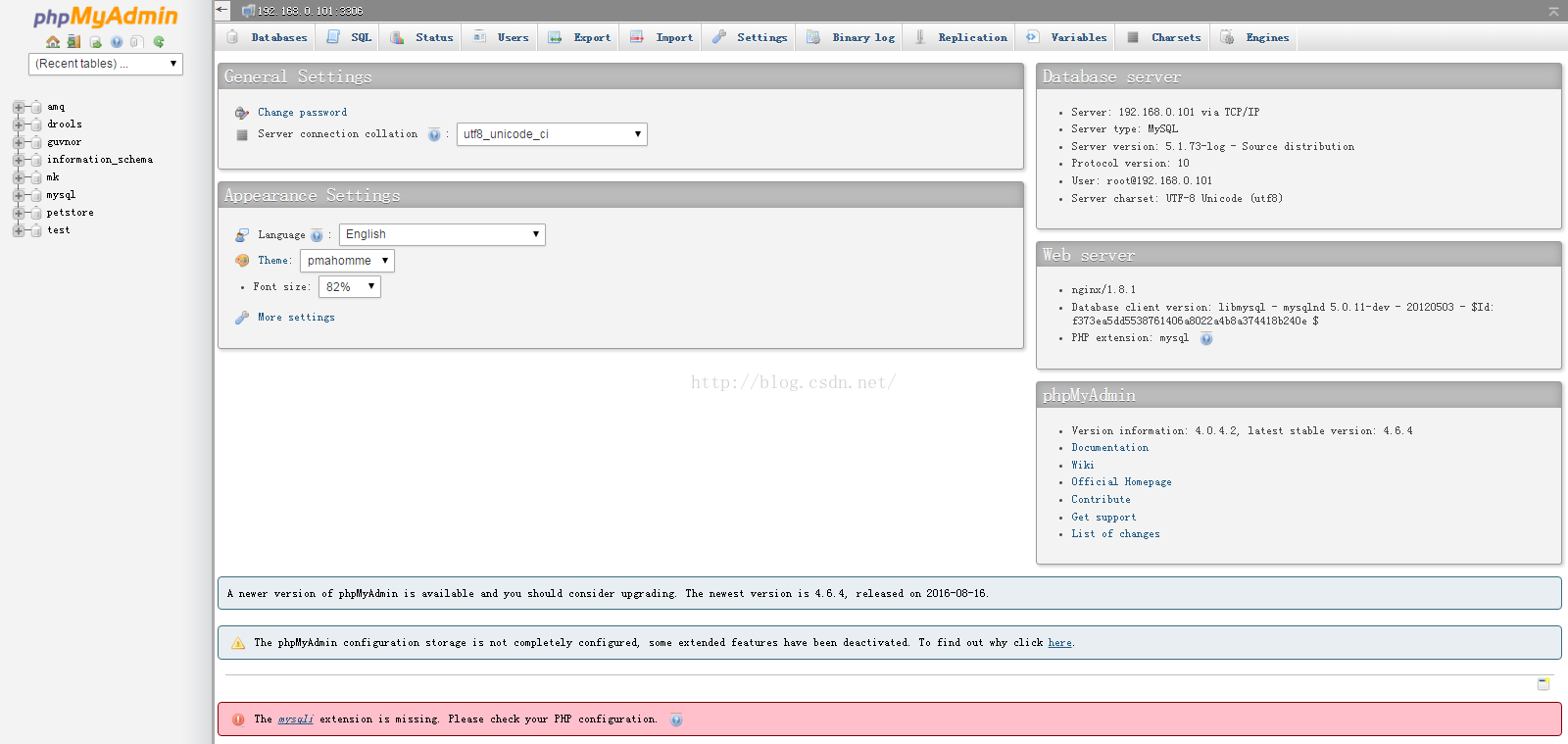The image size is (1568, 744).
Task: Expand the information_schema tree node
Action: click(x=18, y=160)
